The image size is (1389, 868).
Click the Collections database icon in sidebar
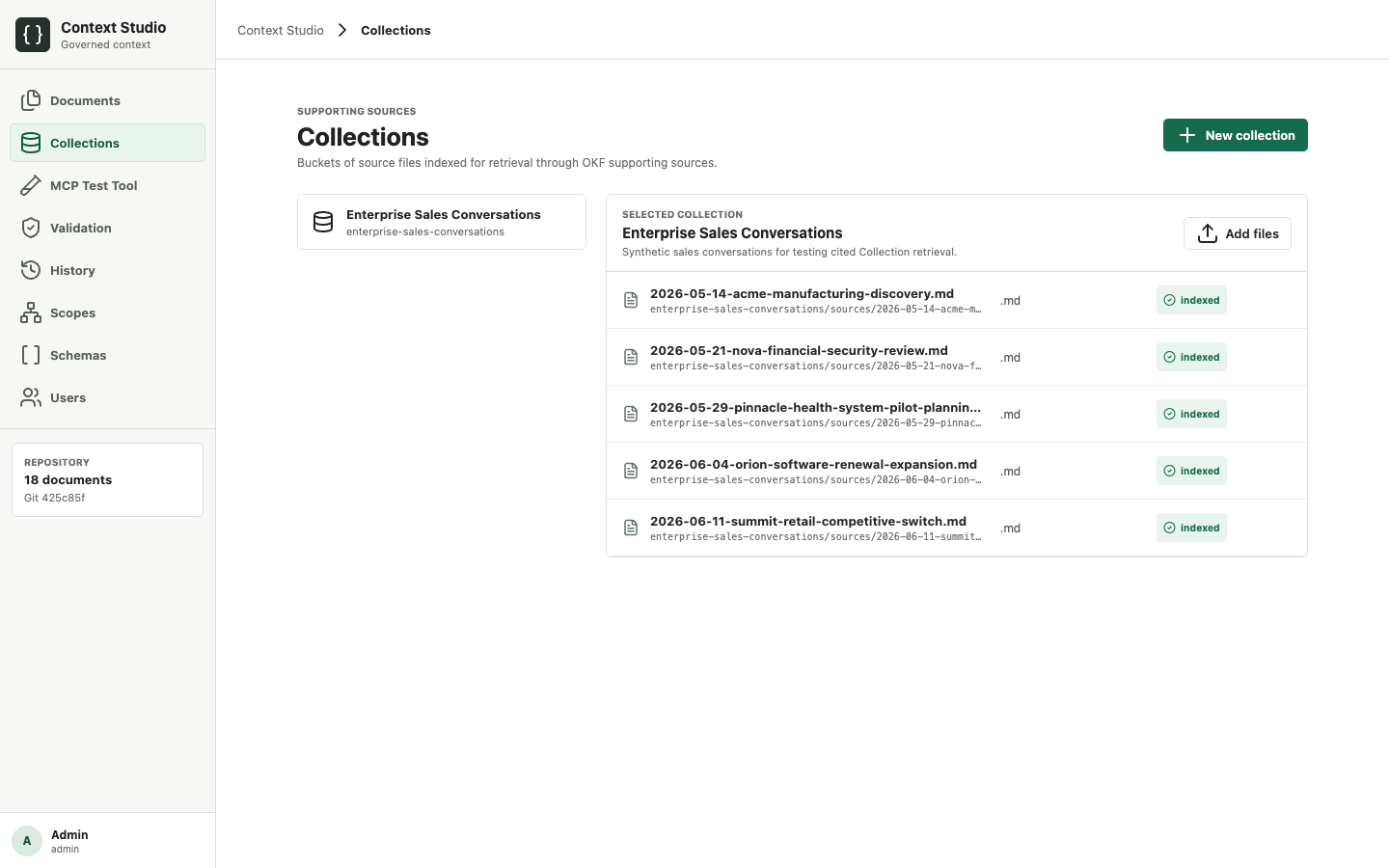point(31,143)
